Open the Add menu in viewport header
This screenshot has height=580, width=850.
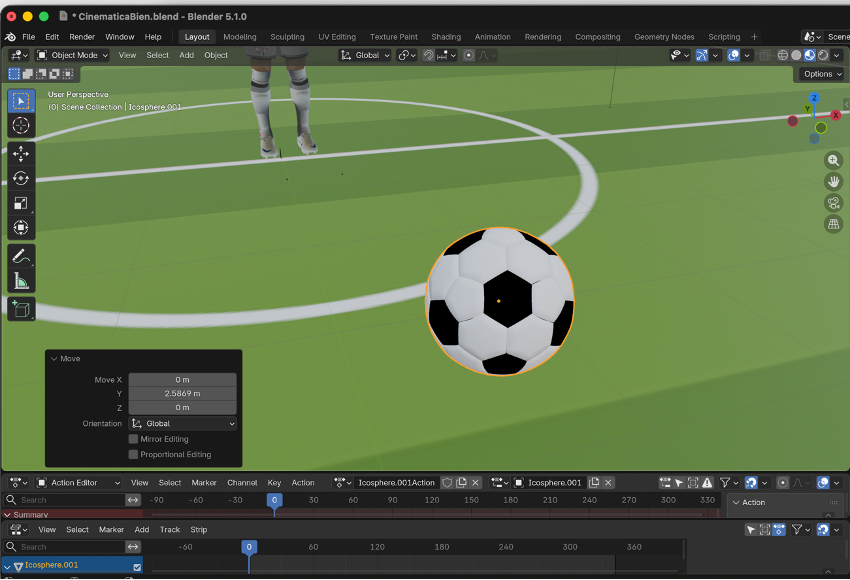click(x=186, y=55)
